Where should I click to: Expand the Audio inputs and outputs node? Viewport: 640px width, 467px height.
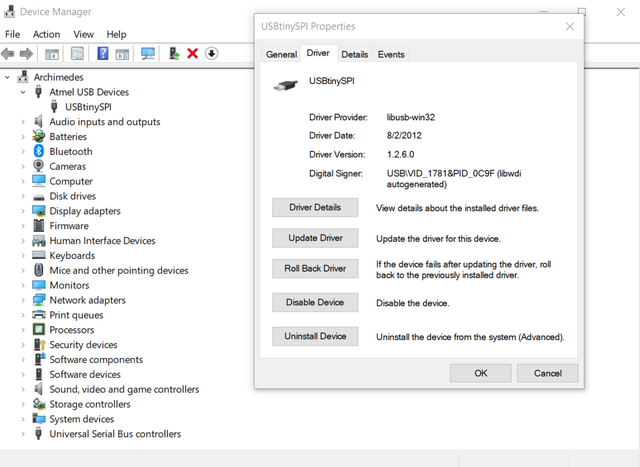tap(23, 122)
